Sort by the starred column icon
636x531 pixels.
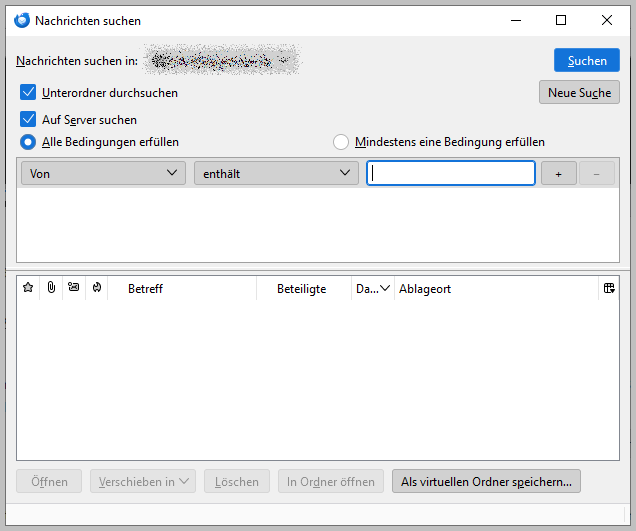pyautogui.click(x=28, y=288)
